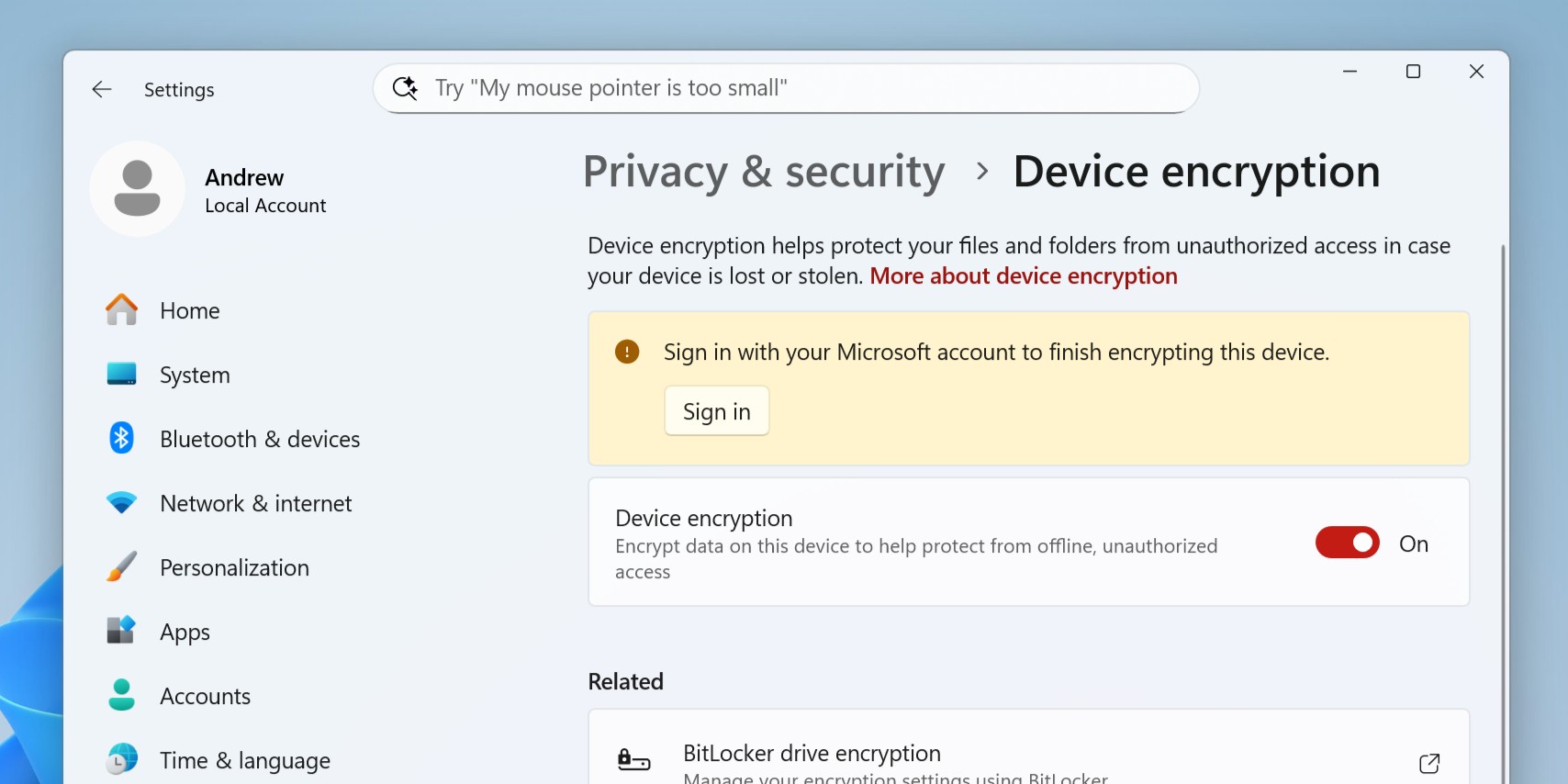Turn off the Device encryption toggle
Screen dimensions: 1568x784
point(1347,543)
